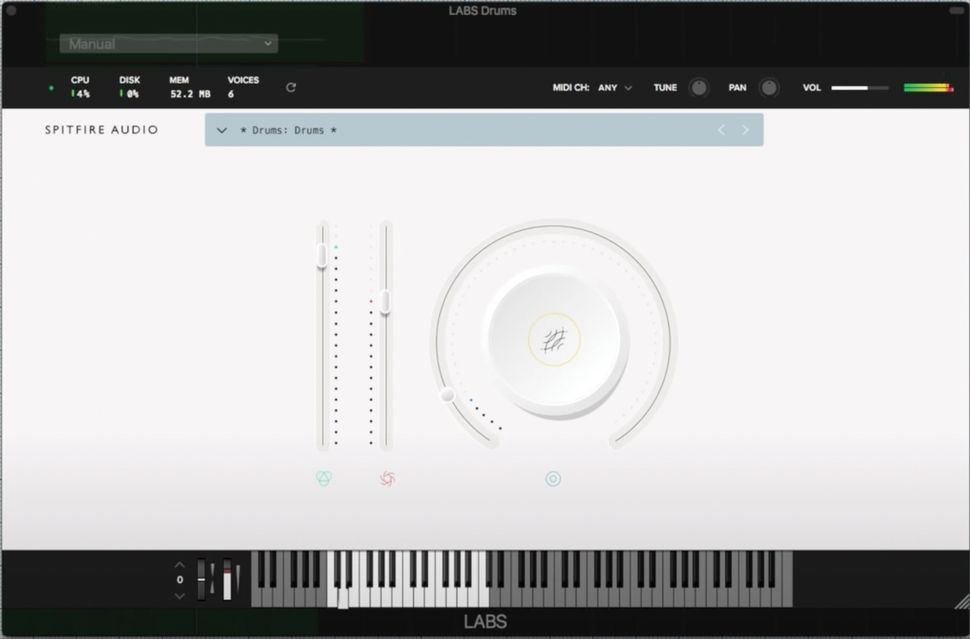Go to next preset with the right chevron
Screen dimensions: 970x639
pyautogui.click(x=745, y=129)
